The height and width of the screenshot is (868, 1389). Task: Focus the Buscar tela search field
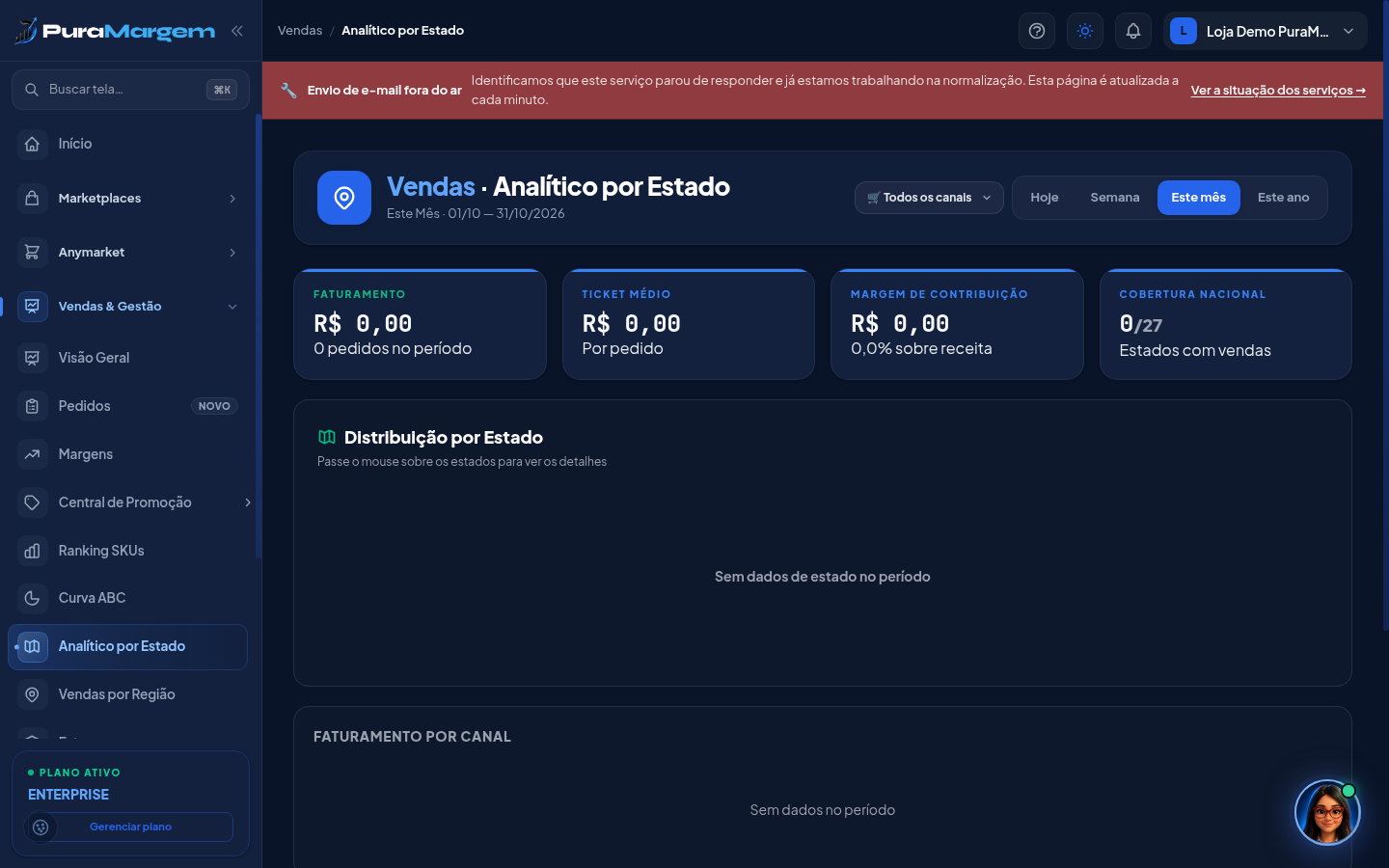(130, 90)
